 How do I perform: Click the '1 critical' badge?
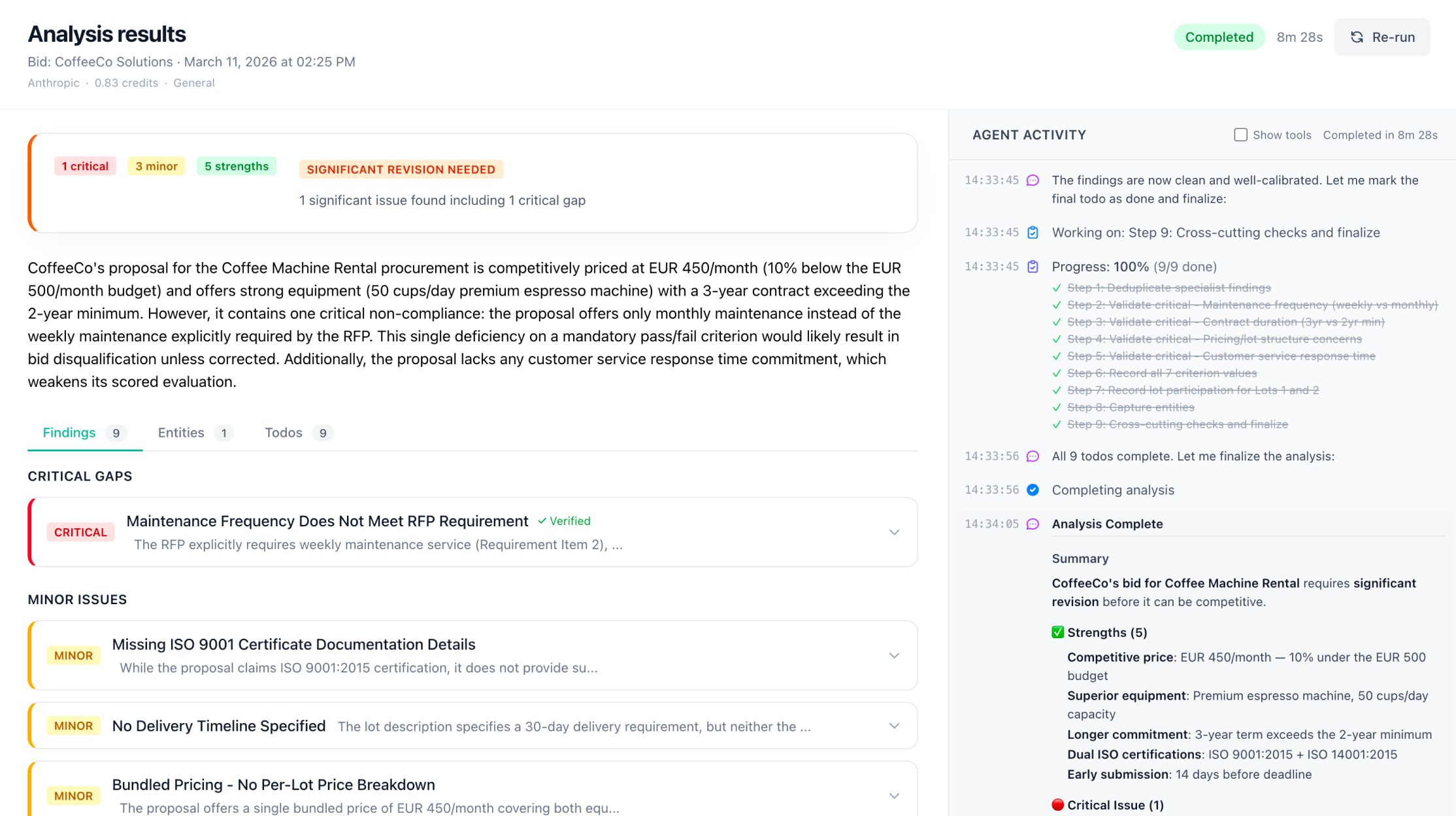85,166
